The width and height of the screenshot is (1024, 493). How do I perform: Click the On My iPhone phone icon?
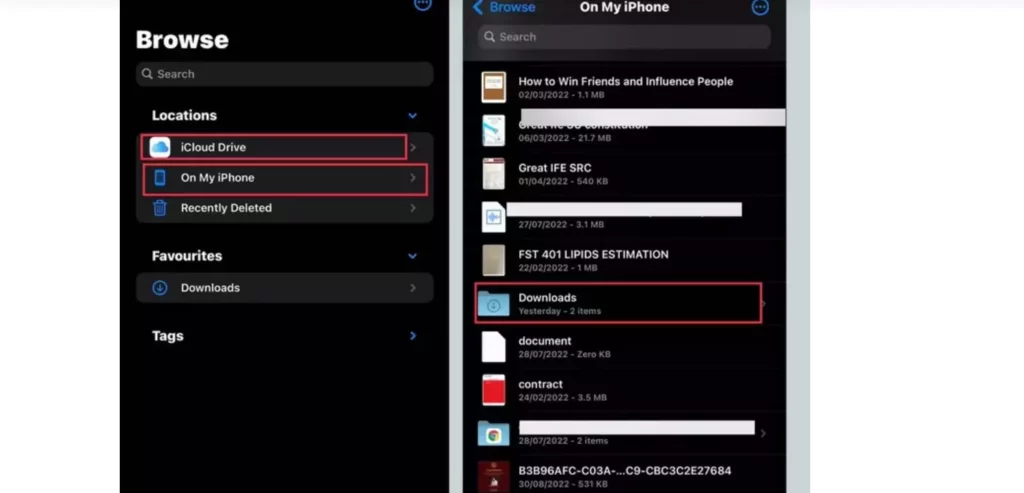pyautogui.click(x=160, y=178)
